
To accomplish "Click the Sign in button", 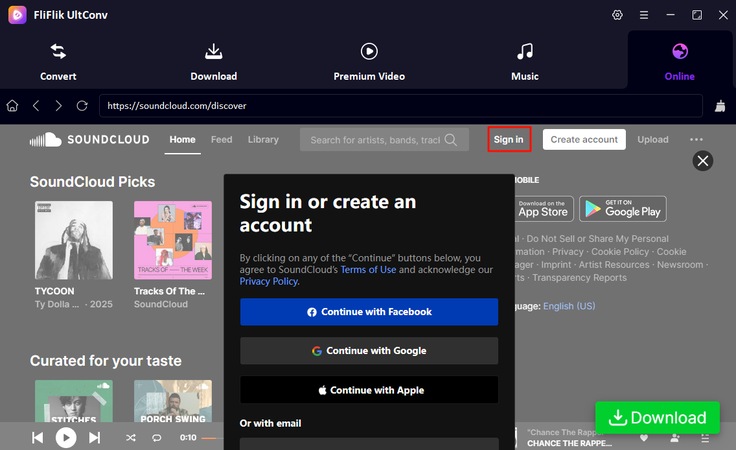I will (x=509, y=139).
